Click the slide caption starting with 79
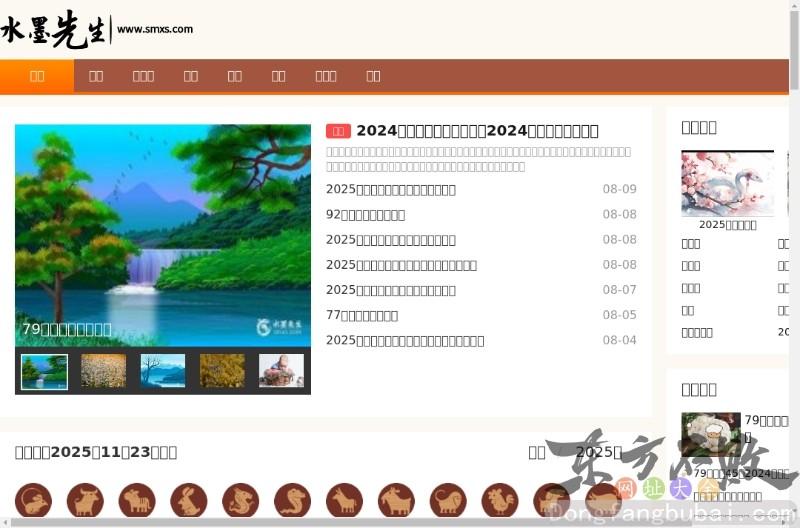The height and width of the screenshot is (528, 800). (x=67, y=329)
